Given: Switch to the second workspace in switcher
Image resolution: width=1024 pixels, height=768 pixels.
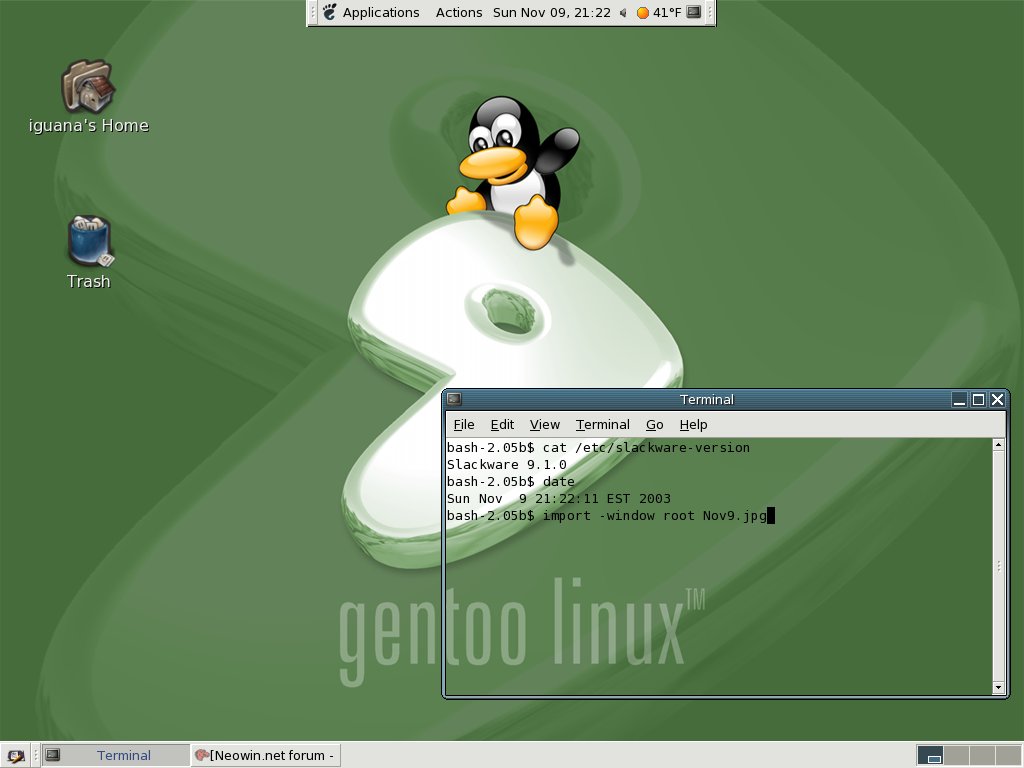Looking at the screenshot, I should (x=957, y=756).
